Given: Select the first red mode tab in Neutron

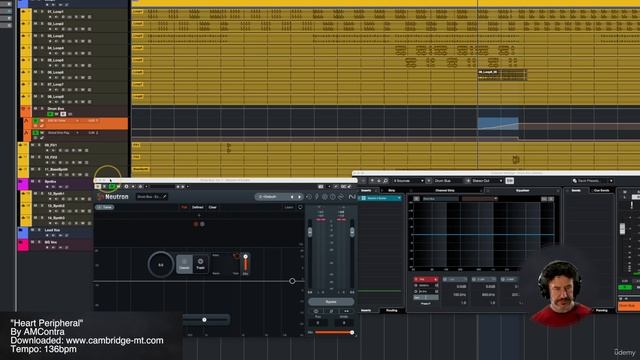Looking at the screenshot, I should click(x=184, y=207).
